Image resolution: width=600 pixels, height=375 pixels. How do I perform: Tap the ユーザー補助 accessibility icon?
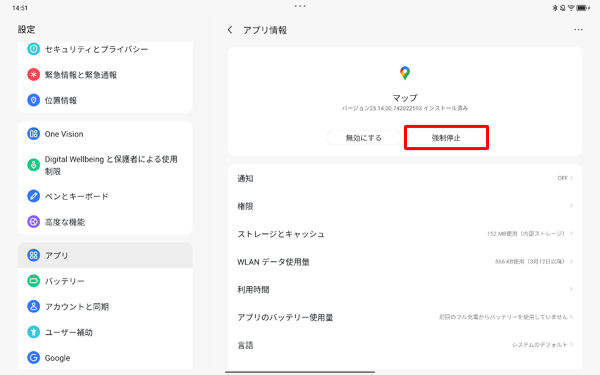[x=34, y=332]
